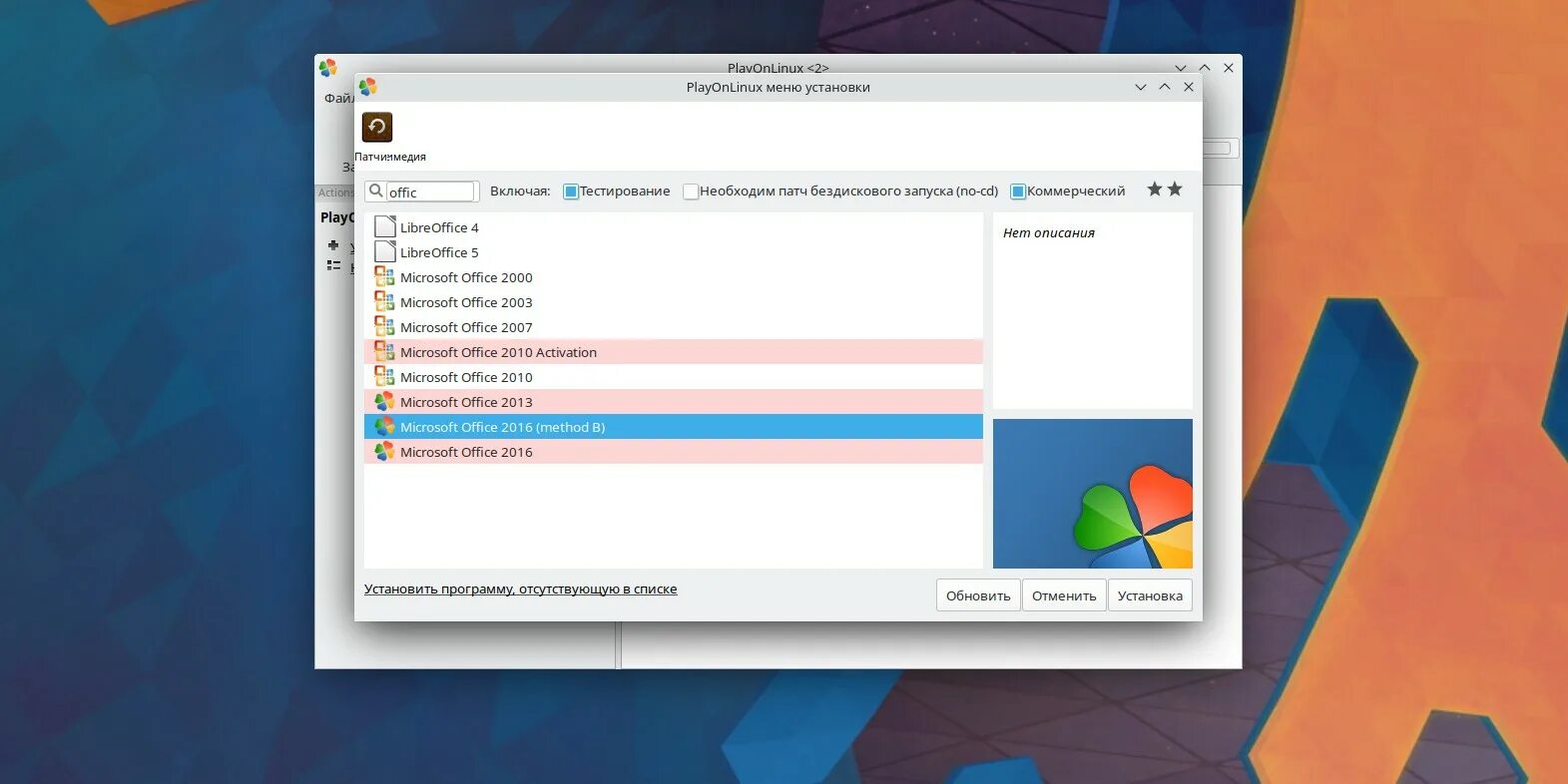Select Microsoft Office 2010 entry
The height and width of the screenshot is (784, 1568).
(674, 377)
